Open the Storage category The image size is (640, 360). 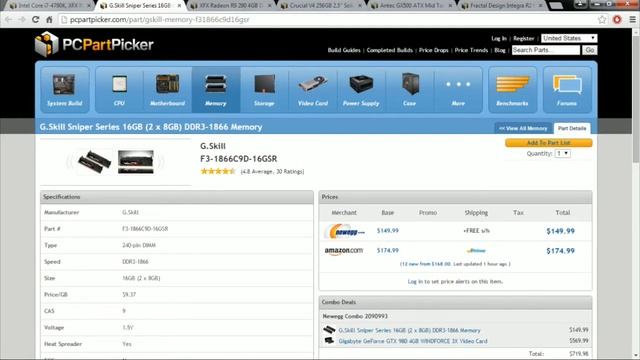(x=264, y=90)
